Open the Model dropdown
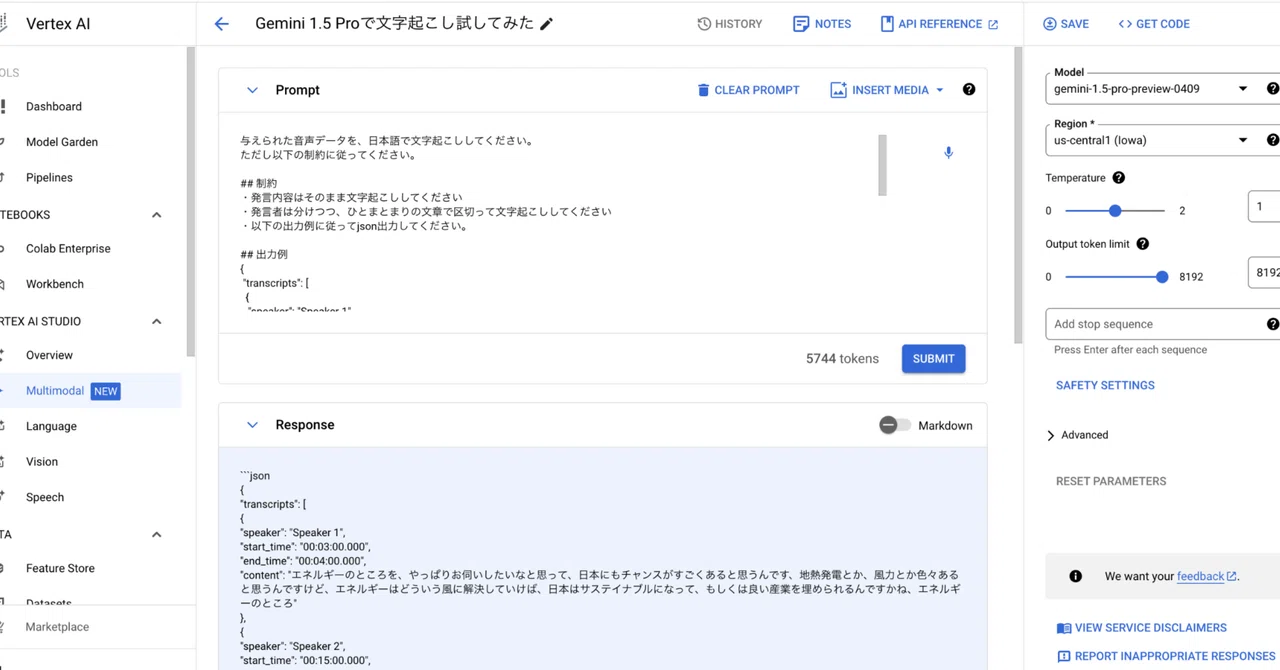1280x670 pixels. 1161,89
